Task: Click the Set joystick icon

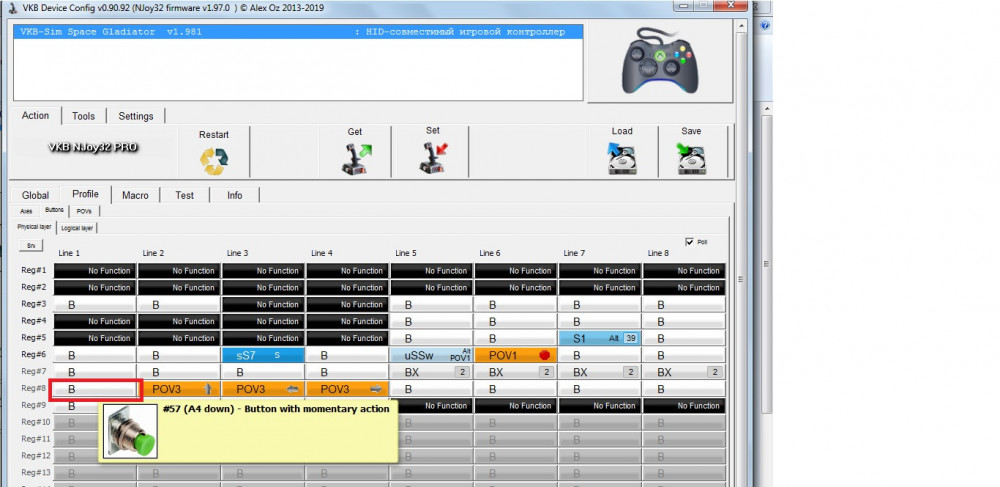Action: [x=433, y=159]
